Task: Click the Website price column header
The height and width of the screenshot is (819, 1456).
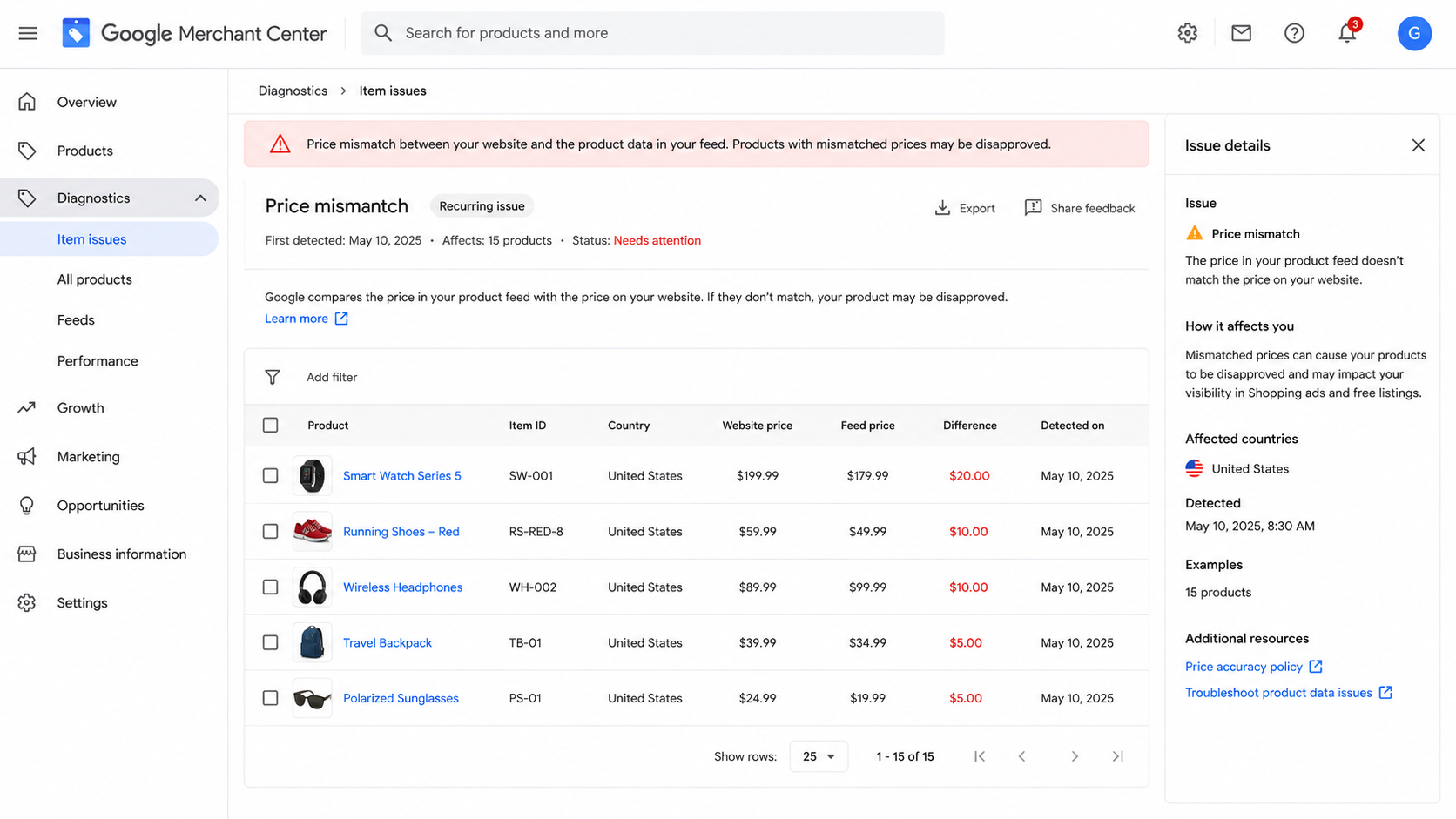Action: 757,426
